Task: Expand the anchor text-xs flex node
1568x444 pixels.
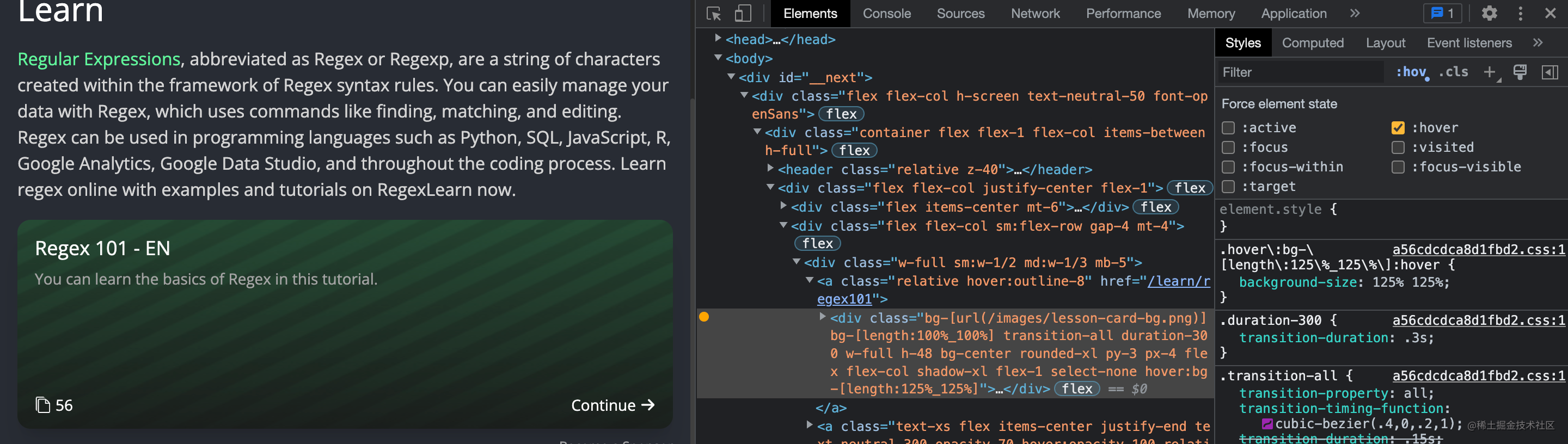Action: [810, 425]
